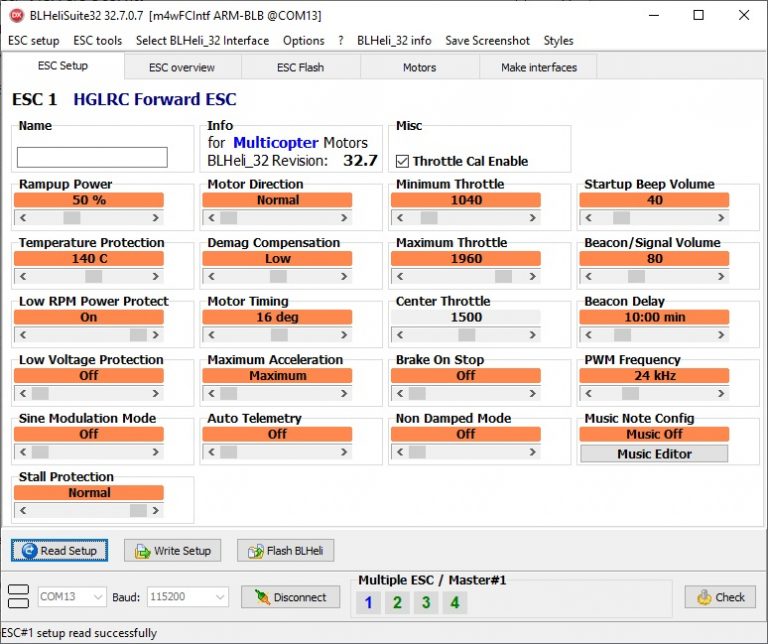Viewport: 768px width, 644px height.
Task: Increase Auto Telemetry right arrow
Action: (x=344, y=452)
